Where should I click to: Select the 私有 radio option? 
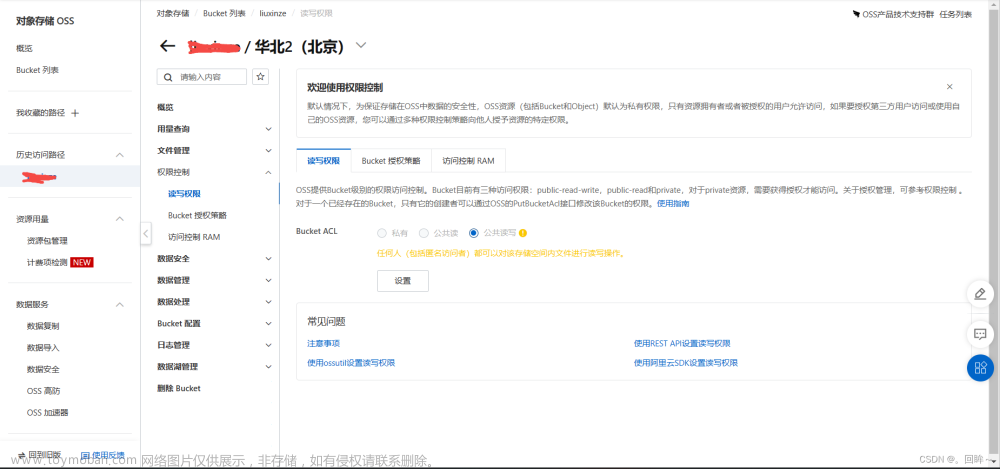[x=382, y=233]
